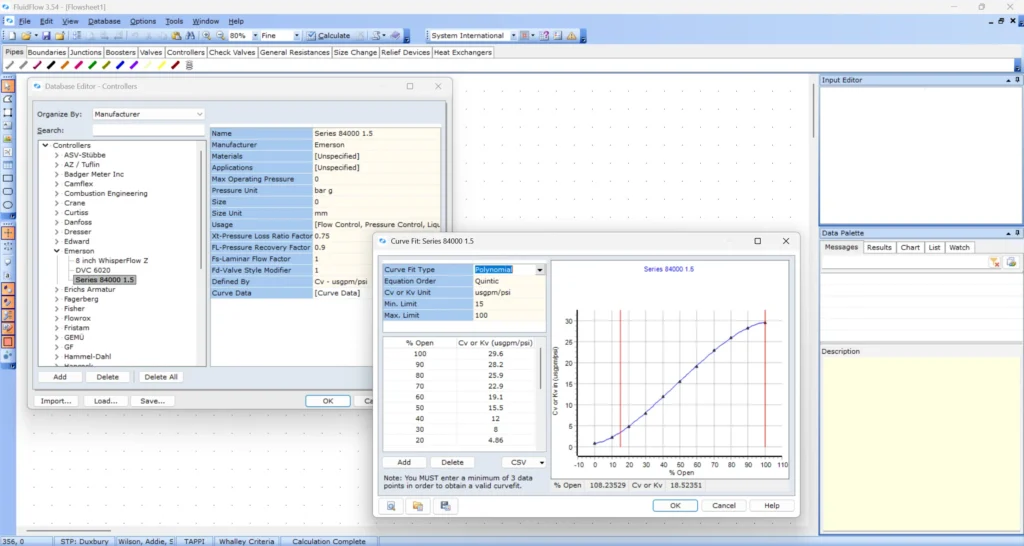Select the coil pipe icon
1024x546 pixels.
[x=189, y=65]
